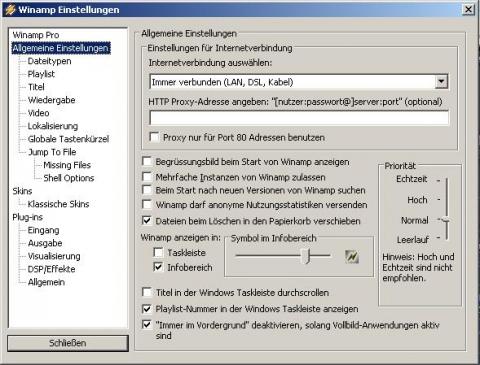Toggle 'Begrüssungsbild beim Start von Winamp anzeigen'
Viewport: 480px width, 365px height.
(147, 162)
